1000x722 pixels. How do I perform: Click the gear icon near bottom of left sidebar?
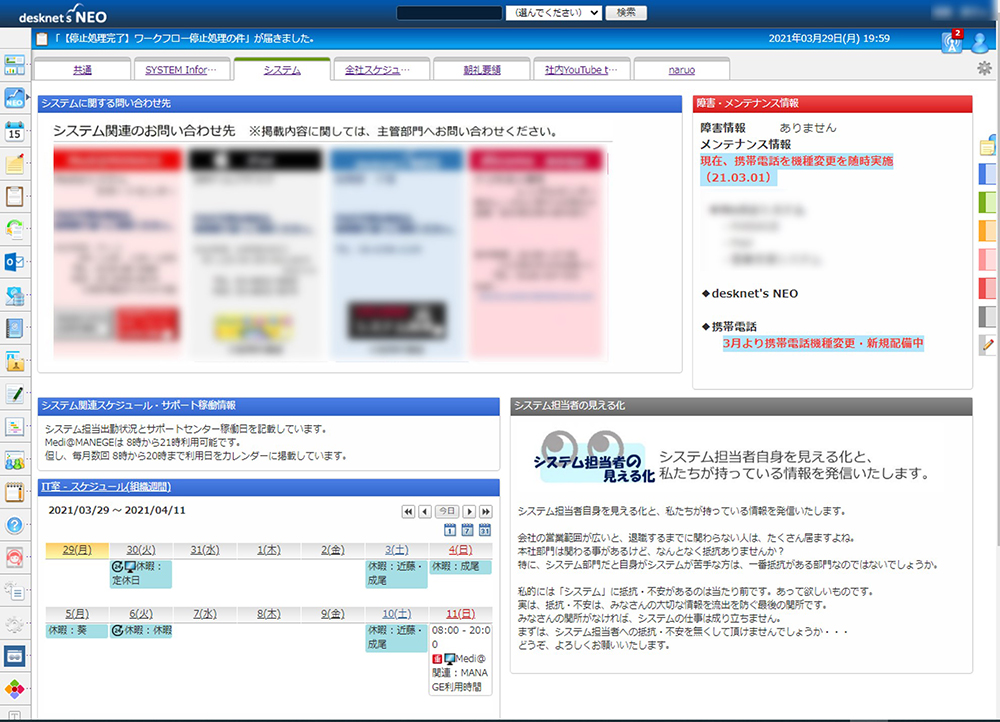coord(14,622)
